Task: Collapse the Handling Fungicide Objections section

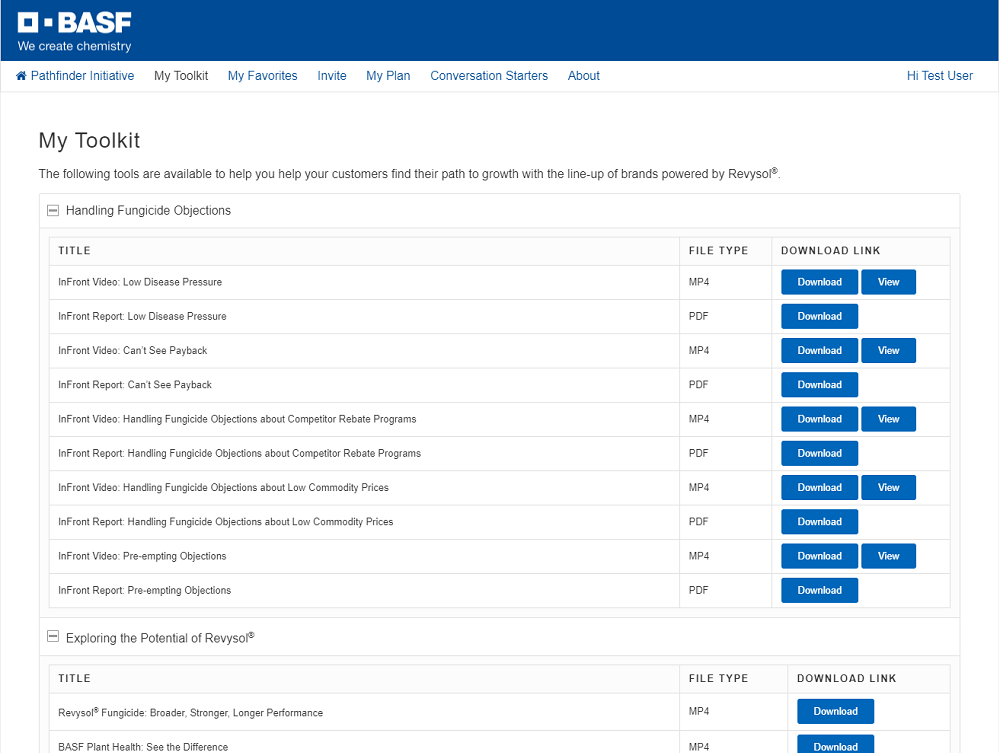Action: [53, 210]
